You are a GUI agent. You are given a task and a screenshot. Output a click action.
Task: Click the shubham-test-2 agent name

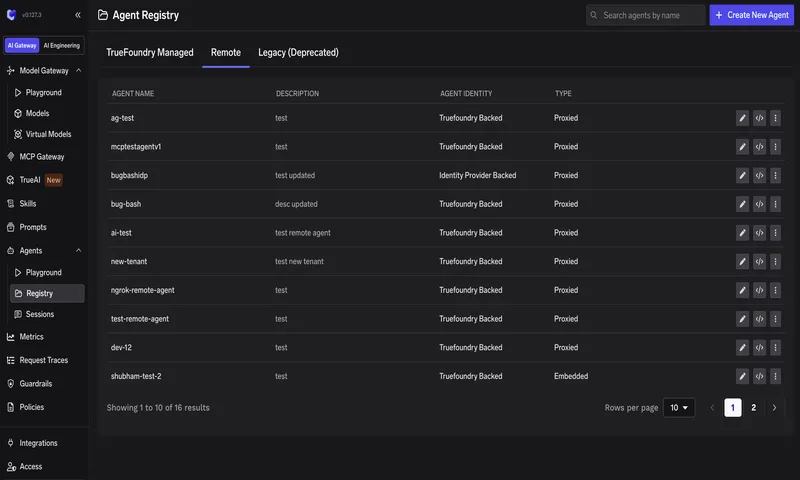[x=136, y=376]
